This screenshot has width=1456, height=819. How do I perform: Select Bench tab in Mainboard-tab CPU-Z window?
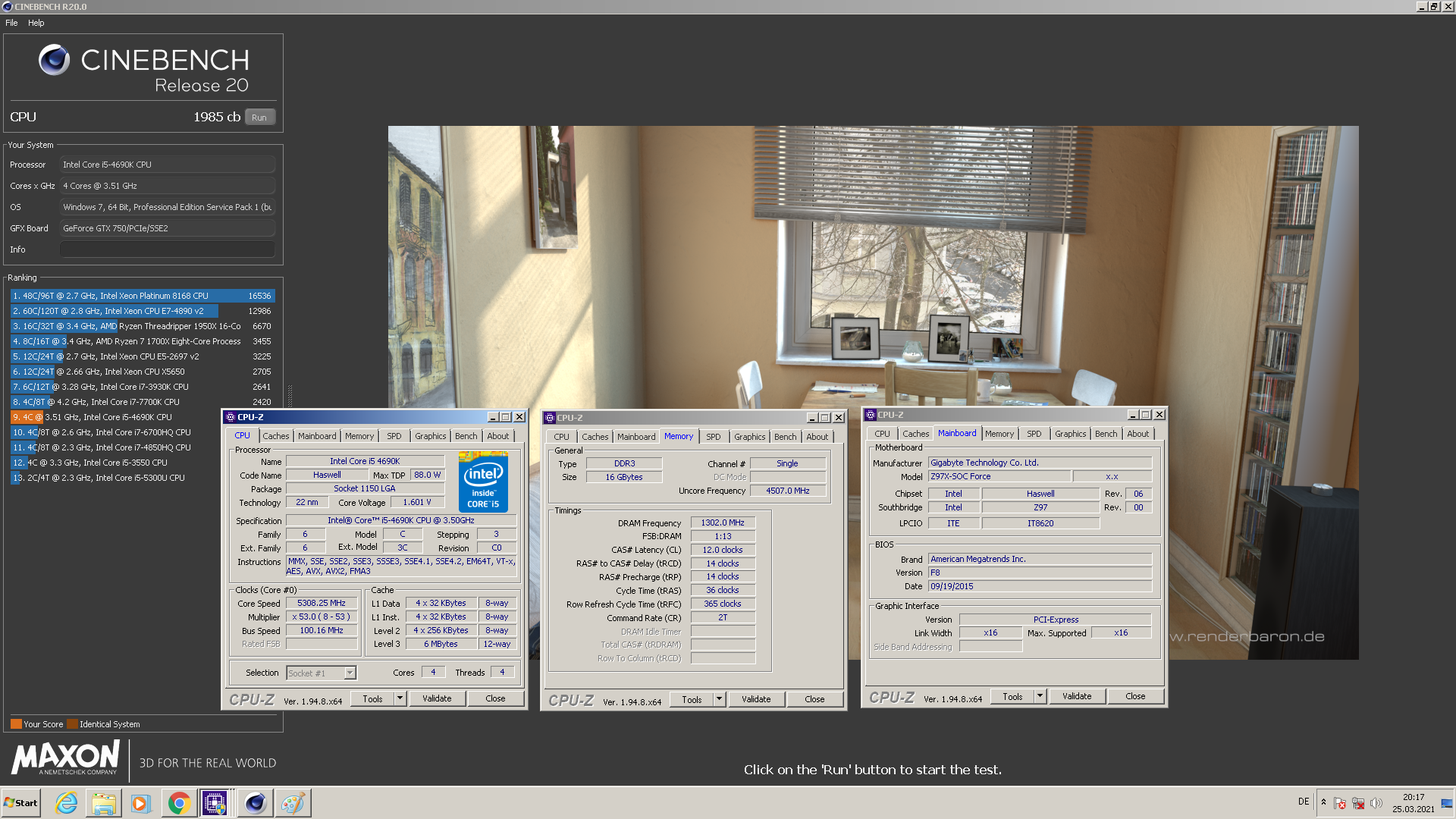coord(1106,434)
